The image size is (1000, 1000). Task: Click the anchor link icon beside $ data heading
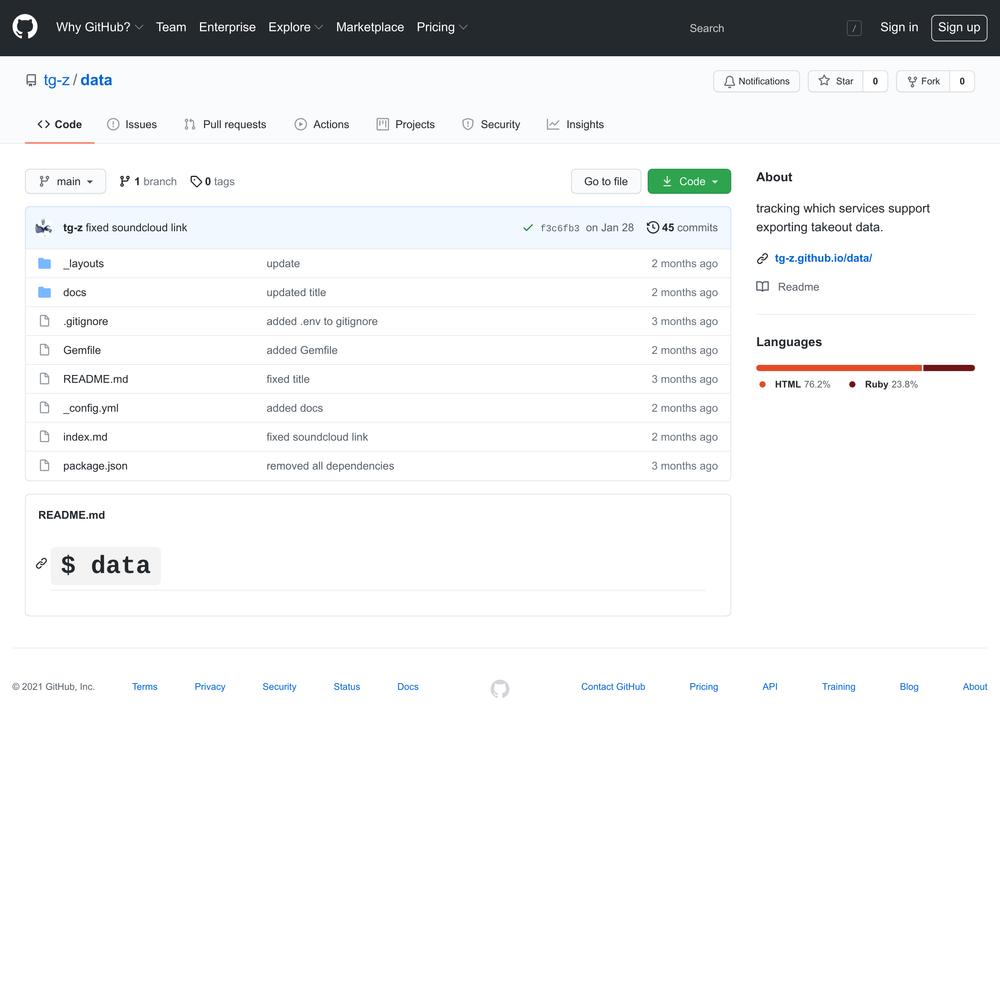coord(41,563)
